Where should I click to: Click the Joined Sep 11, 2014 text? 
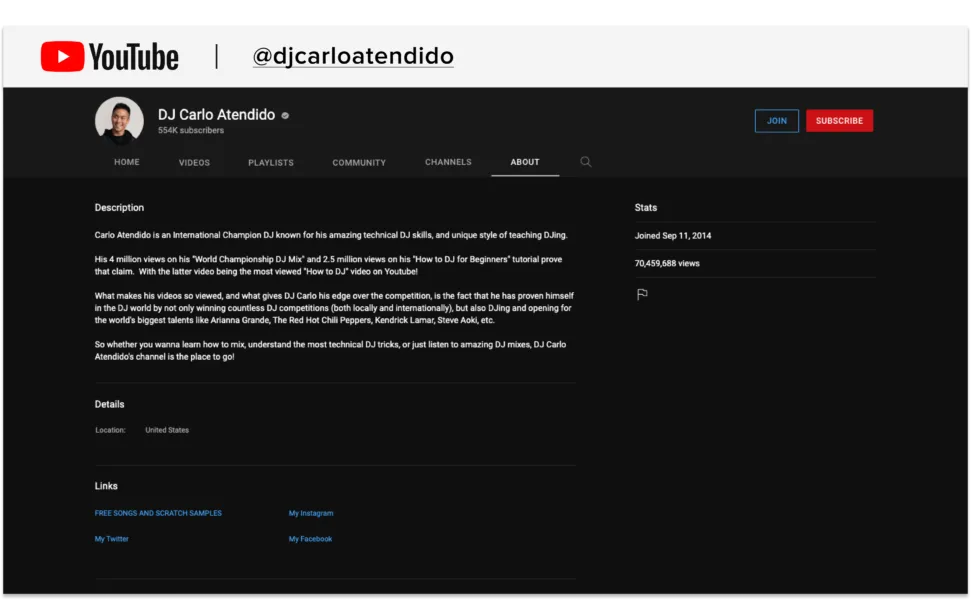tap(673, 236)
